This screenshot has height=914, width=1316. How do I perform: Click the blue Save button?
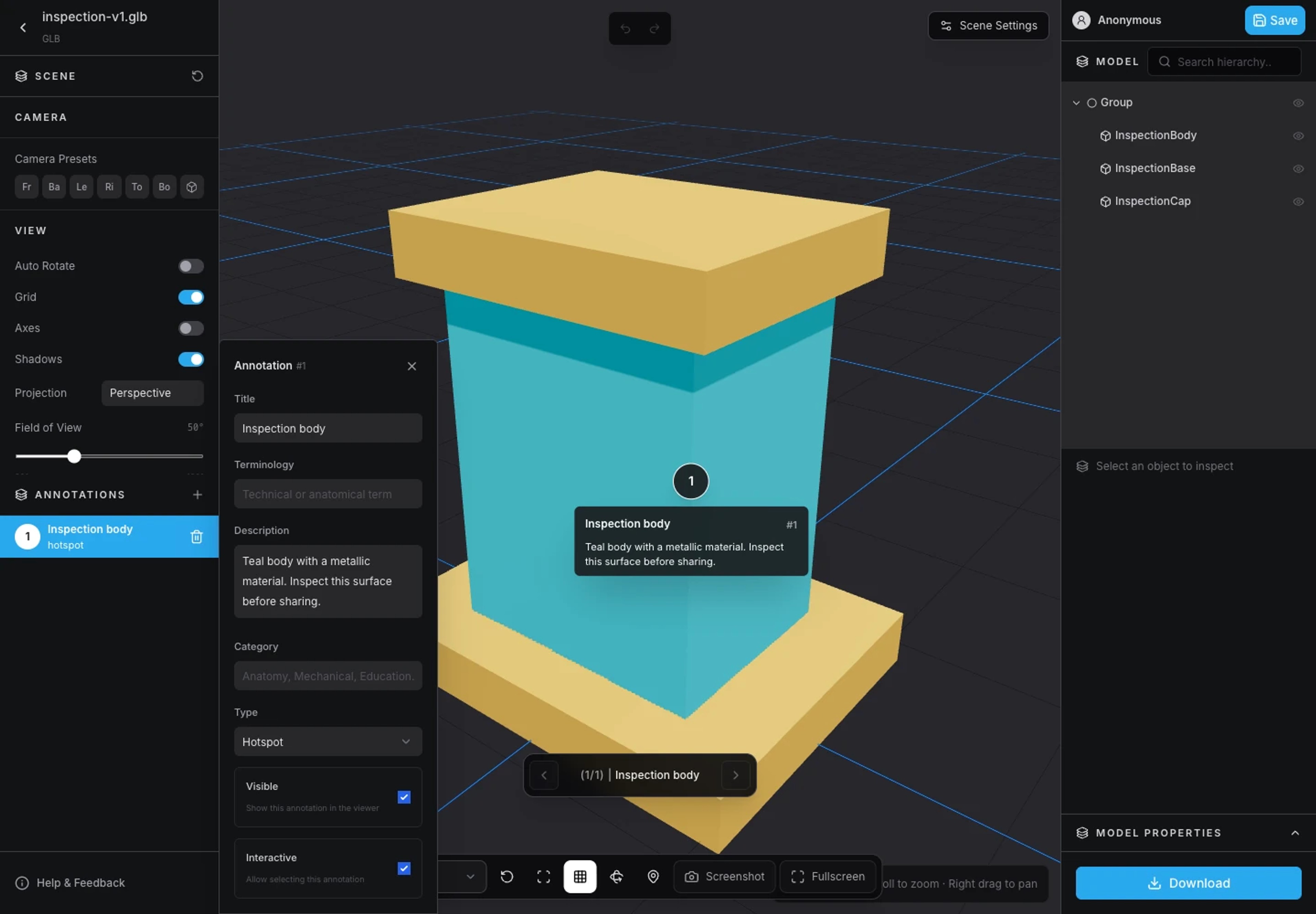[x=1275, y=20]
